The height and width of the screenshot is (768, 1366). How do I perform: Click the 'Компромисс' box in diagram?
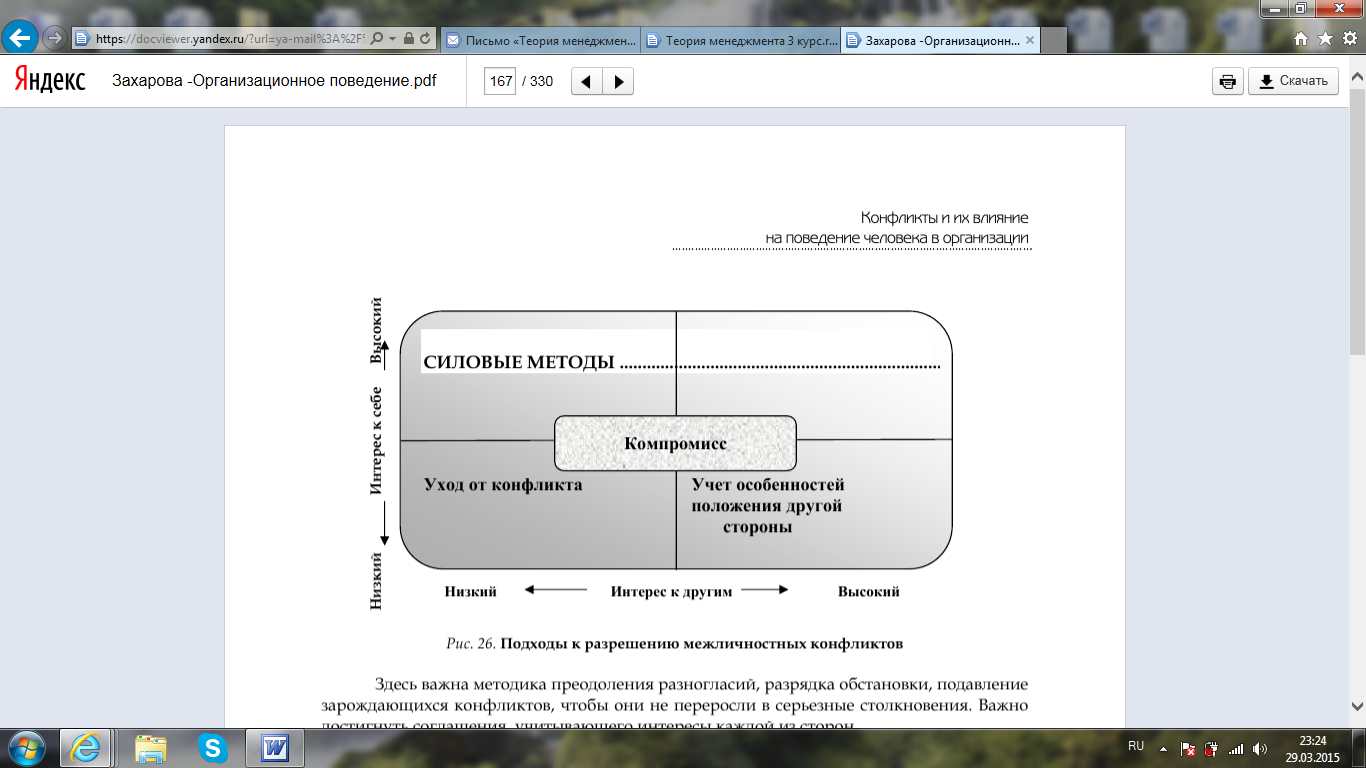(x=675, y=443)
